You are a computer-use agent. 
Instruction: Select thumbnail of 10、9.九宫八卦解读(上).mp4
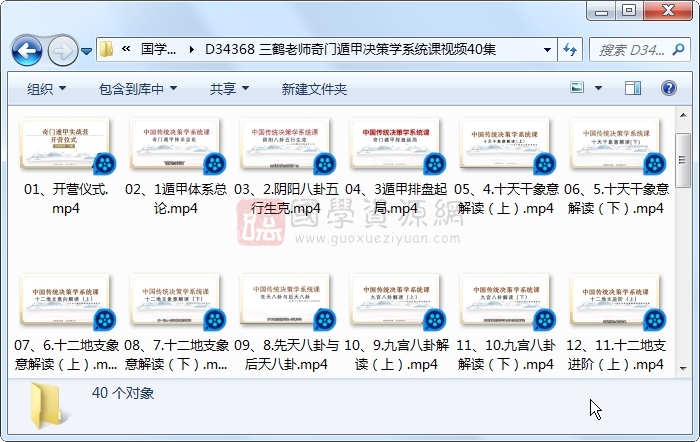coord(395,299)
